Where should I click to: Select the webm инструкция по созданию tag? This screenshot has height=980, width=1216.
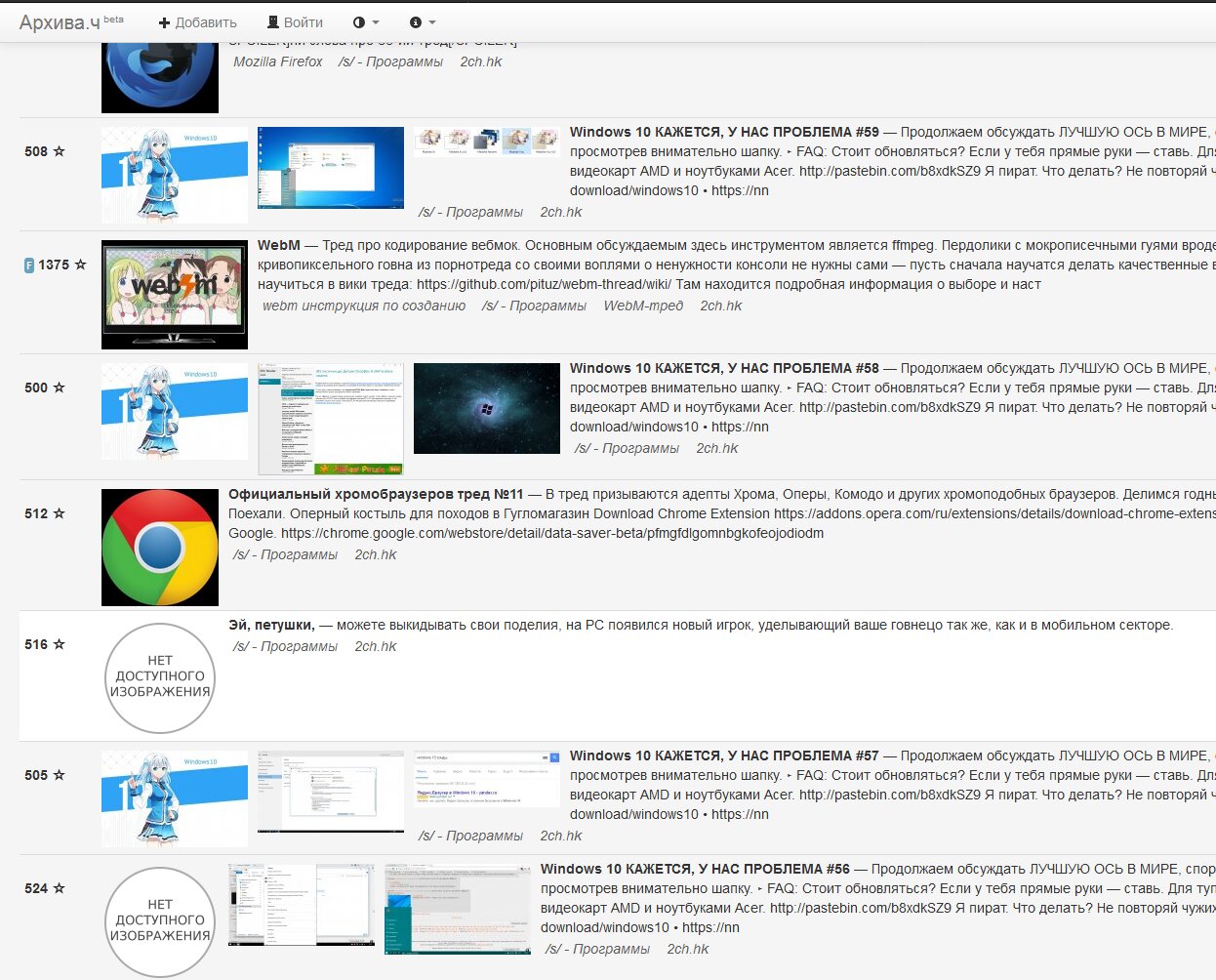click(364, 306)
